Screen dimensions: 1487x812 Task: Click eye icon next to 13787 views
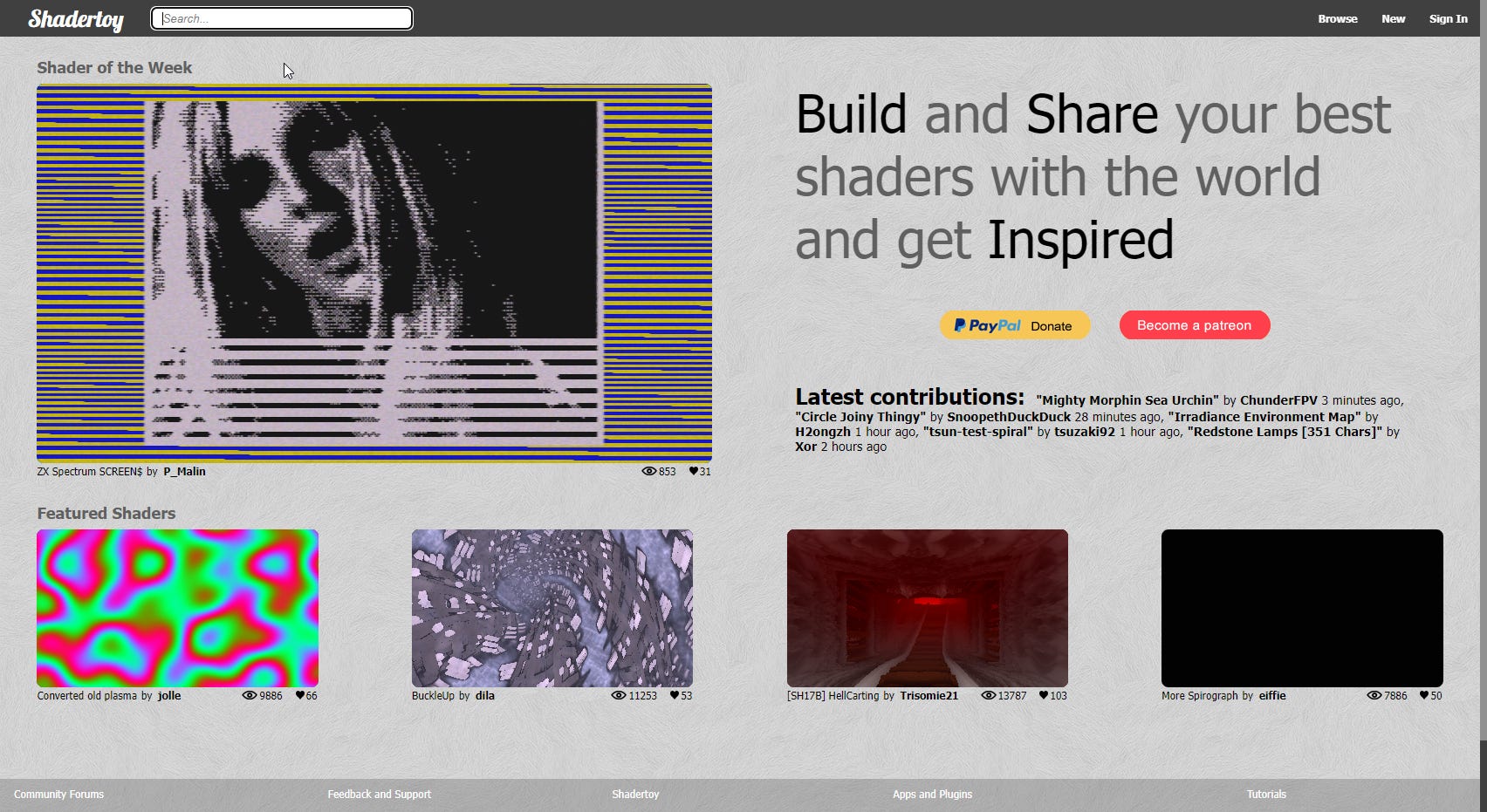988,695
